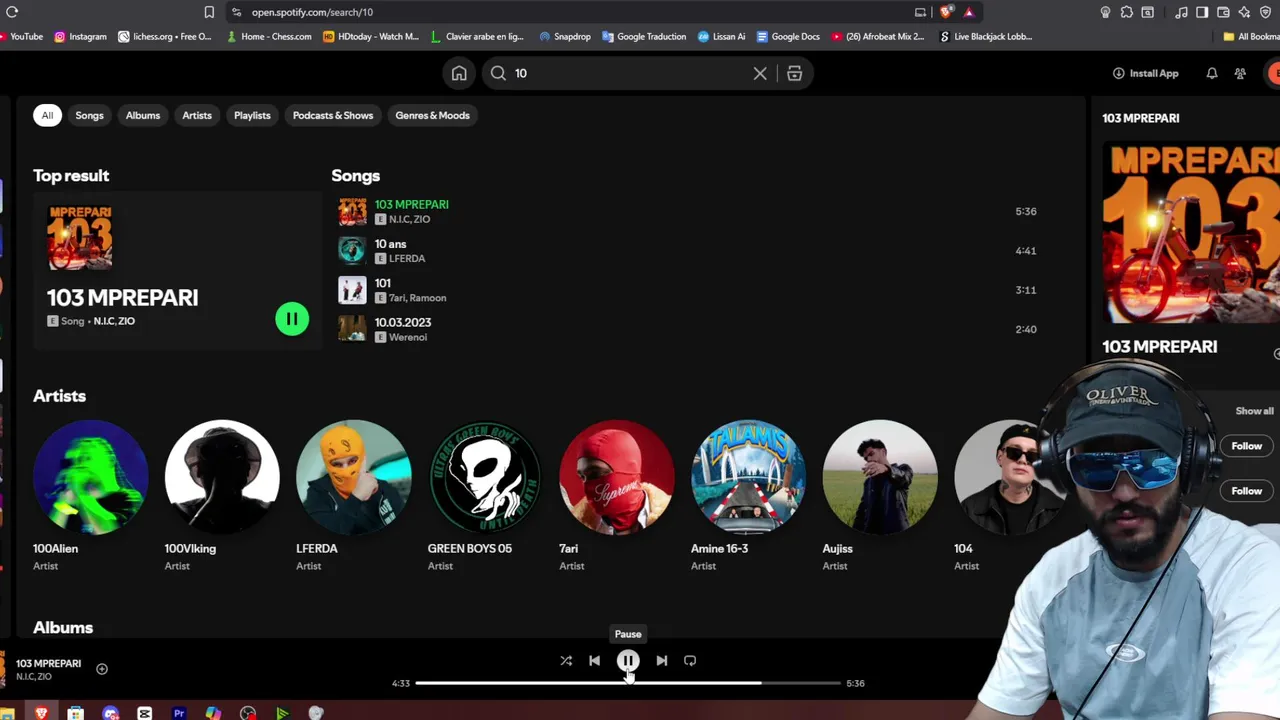The width and height of the screenshot is (1280, 720).
Task: Open the All Bookmarks folder
Action: coord(1250,36)
